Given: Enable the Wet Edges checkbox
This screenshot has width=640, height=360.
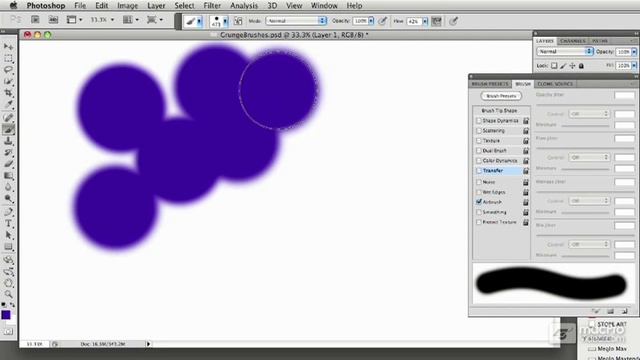Looking at the screenshot, I should point(479,192).
